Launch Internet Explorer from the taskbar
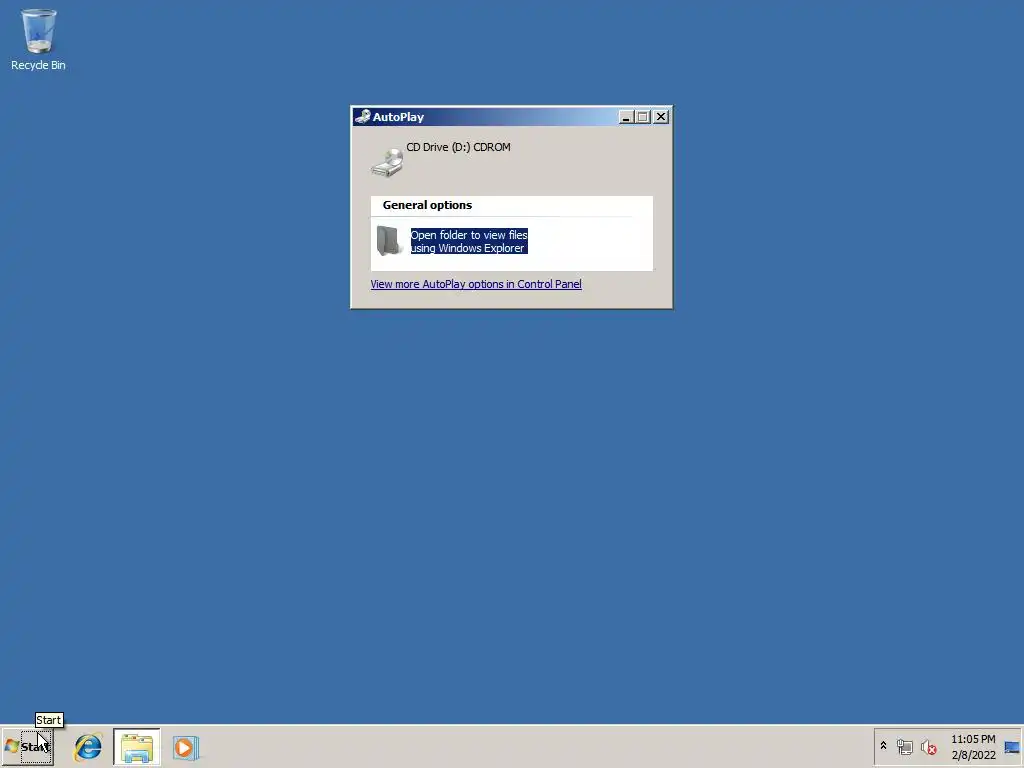Image resolution: width=1024 pixels, height=768 pixels. click(88, 746)
